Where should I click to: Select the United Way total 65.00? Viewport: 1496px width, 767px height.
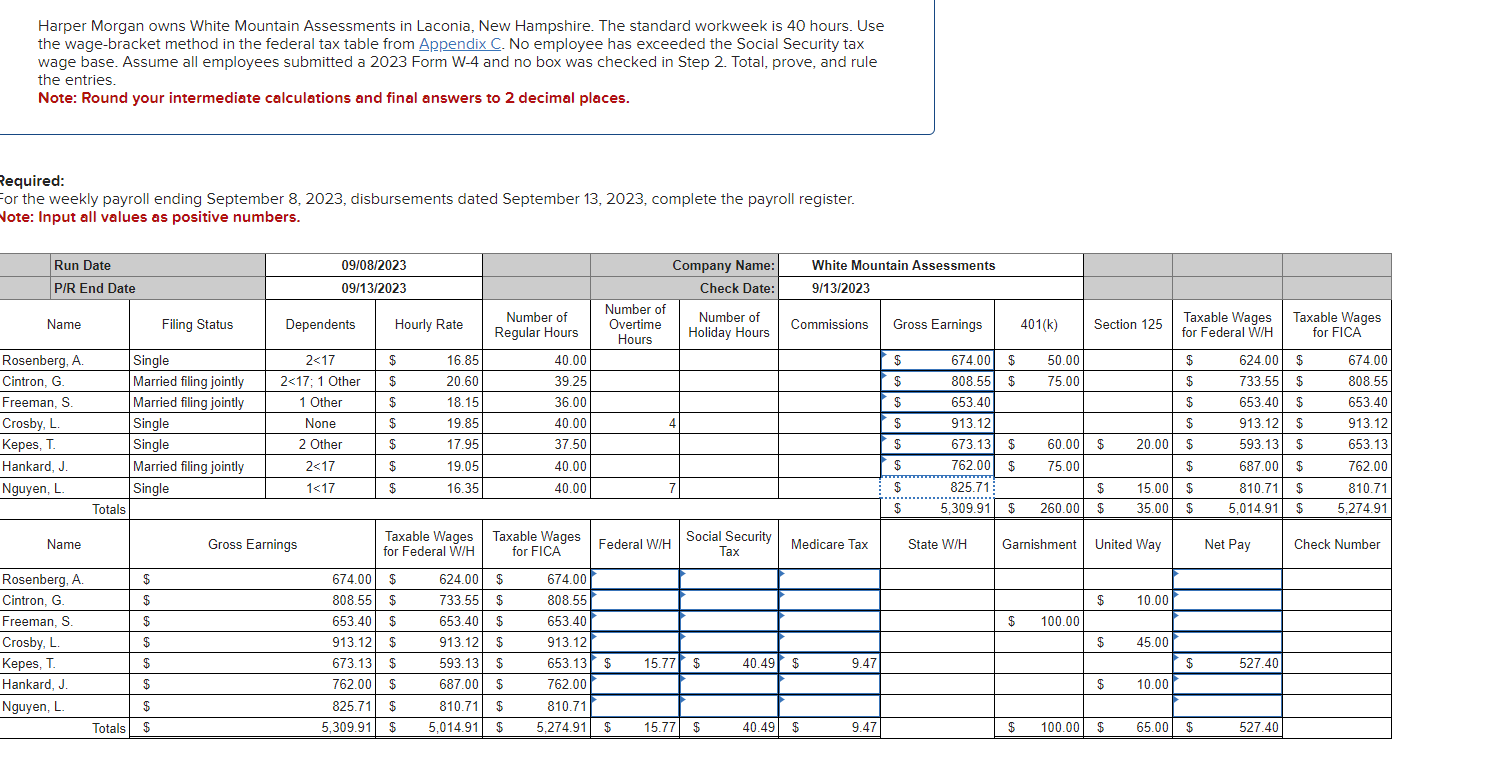point(1128,727)
